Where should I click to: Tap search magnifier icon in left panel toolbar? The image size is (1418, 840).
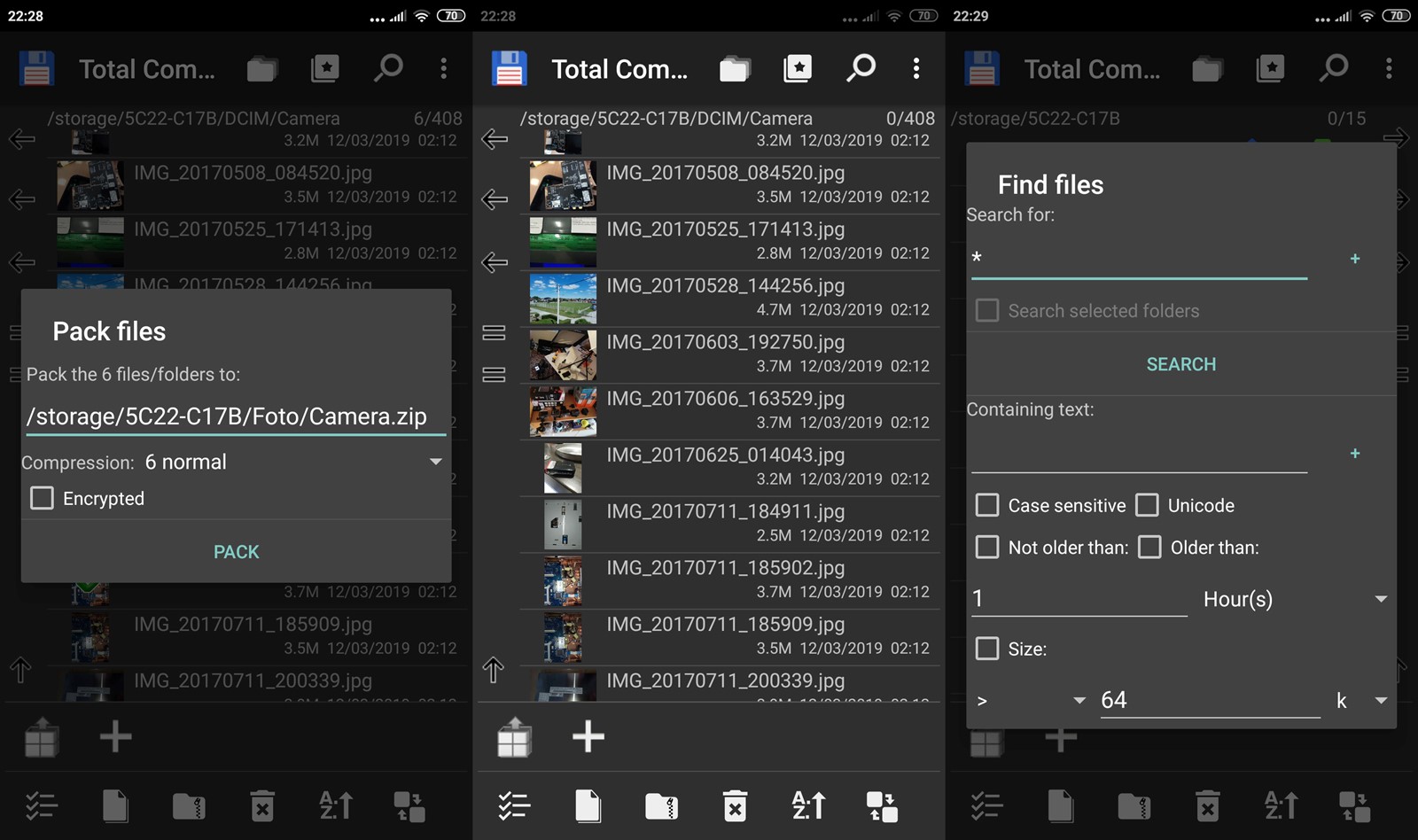(x=387, y=68)
